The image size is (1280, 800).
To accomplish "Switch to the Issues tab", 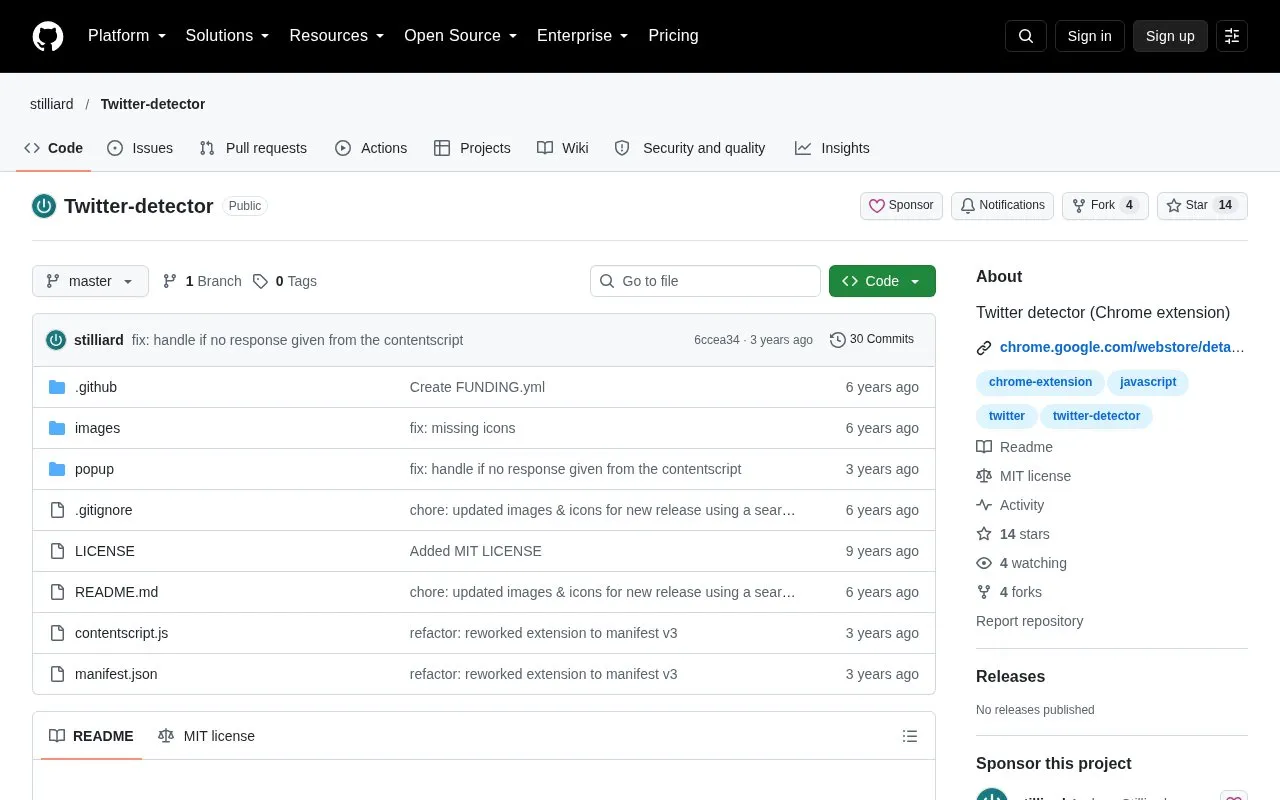I will (140, 148).
